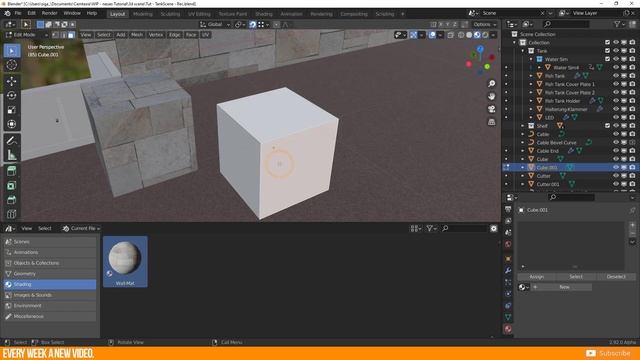Choose the Move tool in the toolbar
Viewport: 640px width, 360px height.
pyautogui.click(x=12, y=81)
